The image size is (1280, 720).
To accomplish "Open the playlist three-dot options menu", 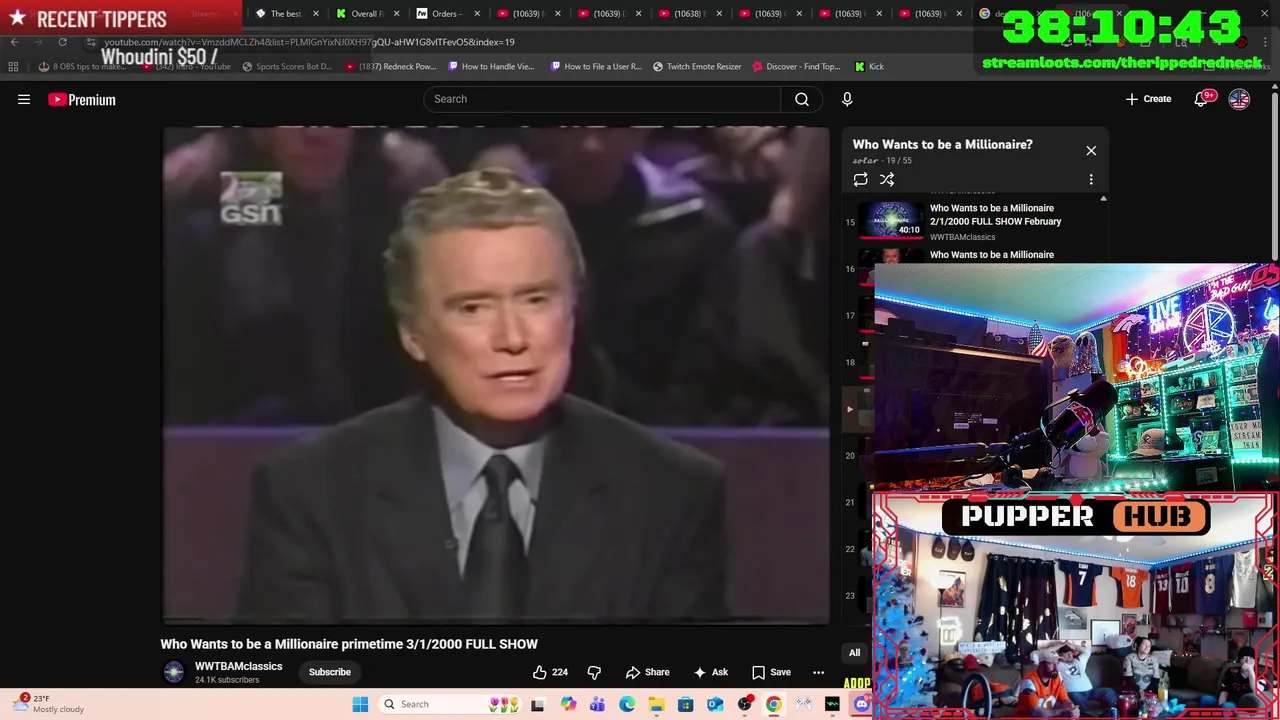I will pyautogui.click(x=1091, y=180).
